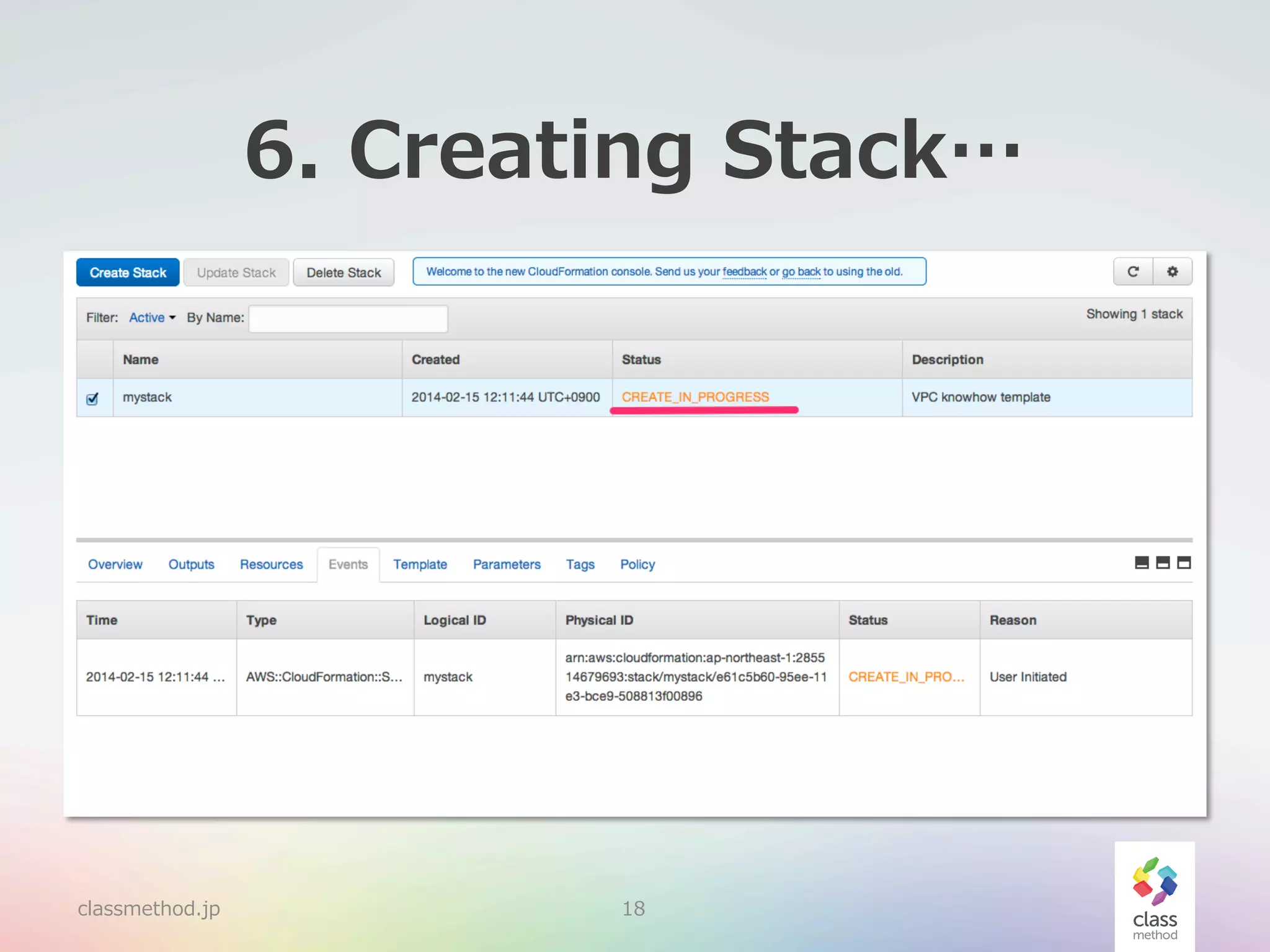Switch to the Outputs tab
The image size is (1270, 952).
(x=191, y=565)
